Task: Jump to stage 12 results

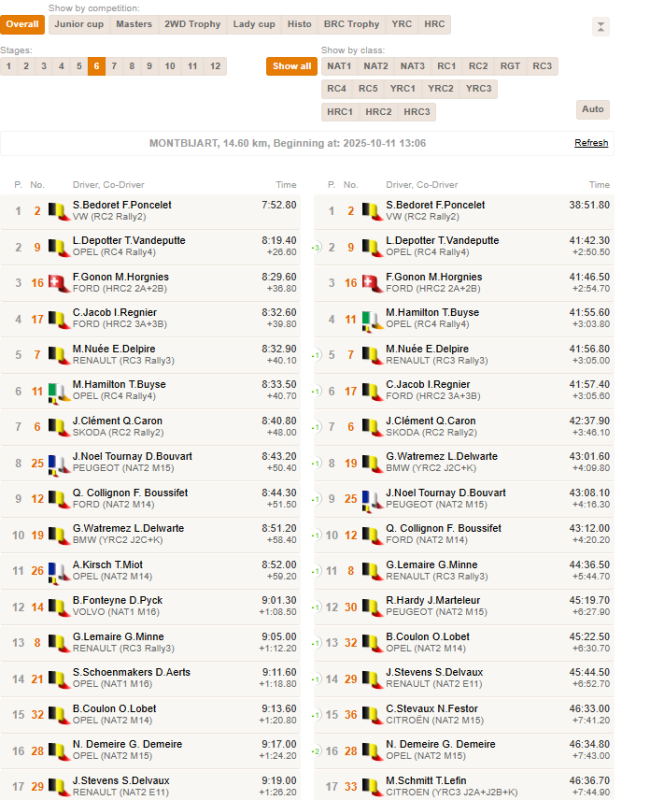Action: 215,66
